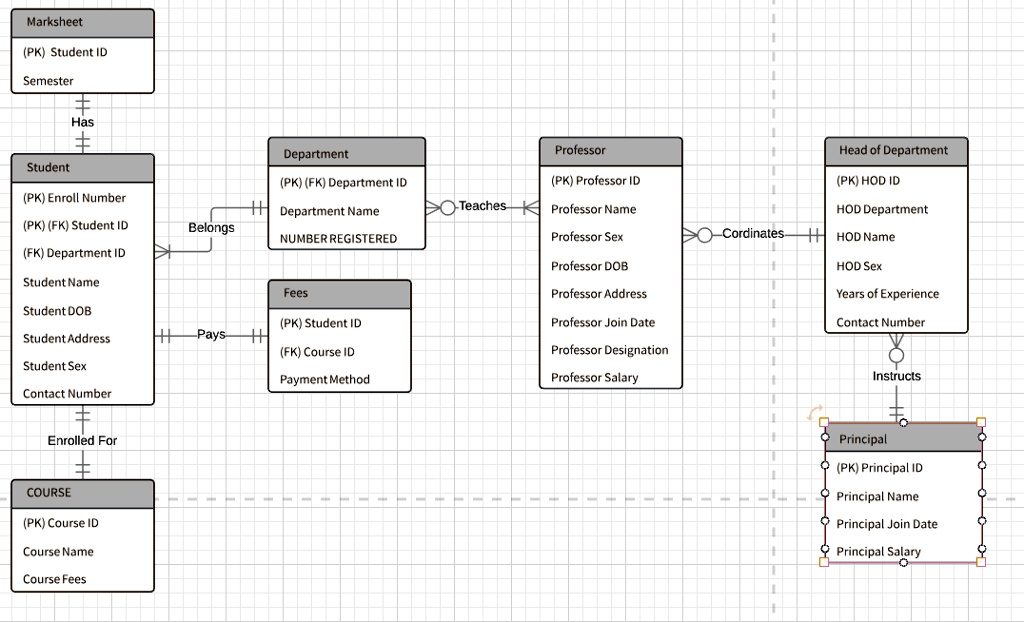Select the Marksheet entity header
Screen dimensions: 1024x622
[82, 21]
